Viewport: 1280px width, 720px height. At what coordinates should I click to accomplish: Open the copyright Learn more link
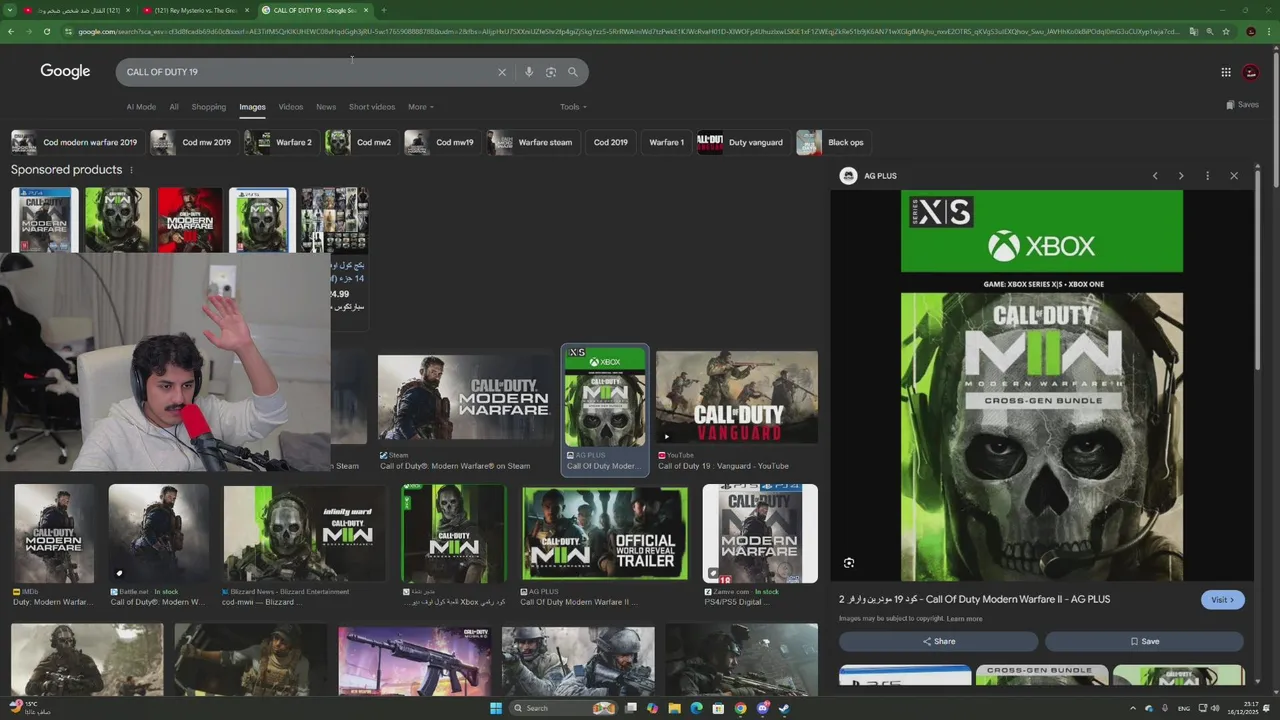click(964, 619)
